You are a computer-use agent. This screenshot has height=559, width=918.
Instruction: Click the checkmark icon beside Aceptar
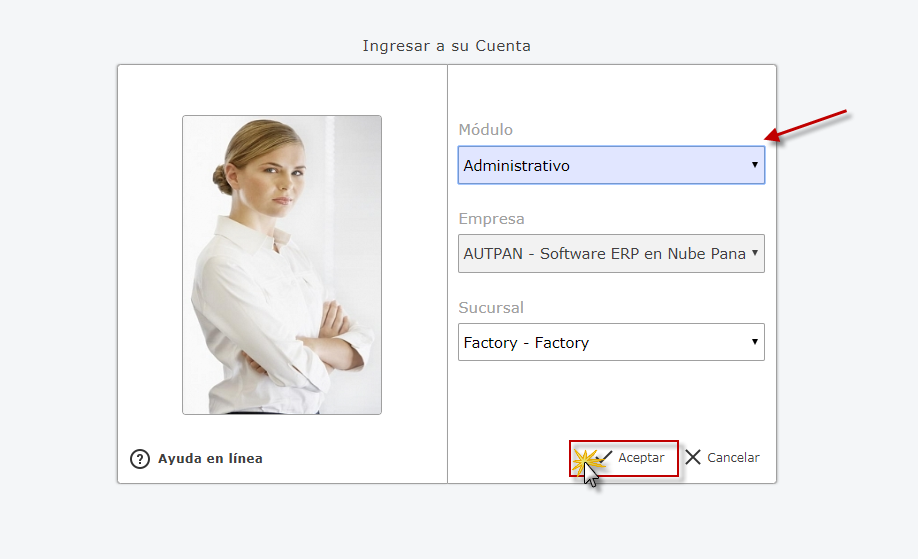click(x=605, y=457)
